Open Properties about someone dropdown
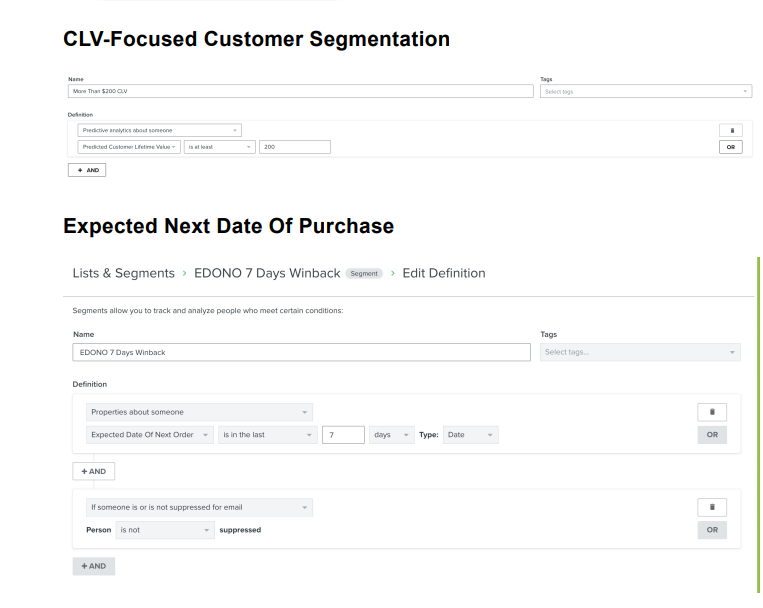This screenshot has width=763, height=608. (x=200, y=412)
